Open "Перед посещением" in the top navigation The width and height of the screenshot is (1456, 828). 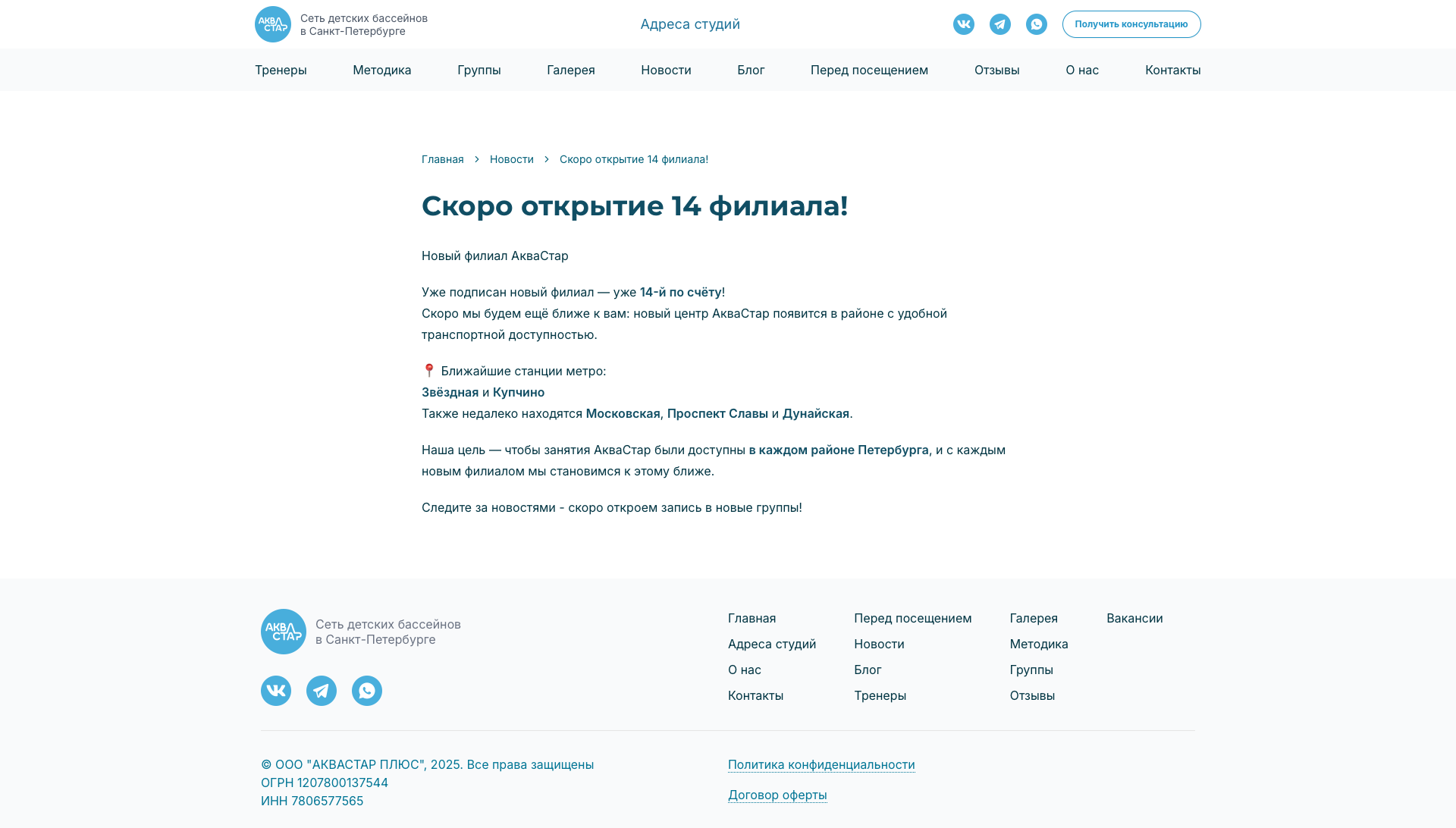coord(869,70)
